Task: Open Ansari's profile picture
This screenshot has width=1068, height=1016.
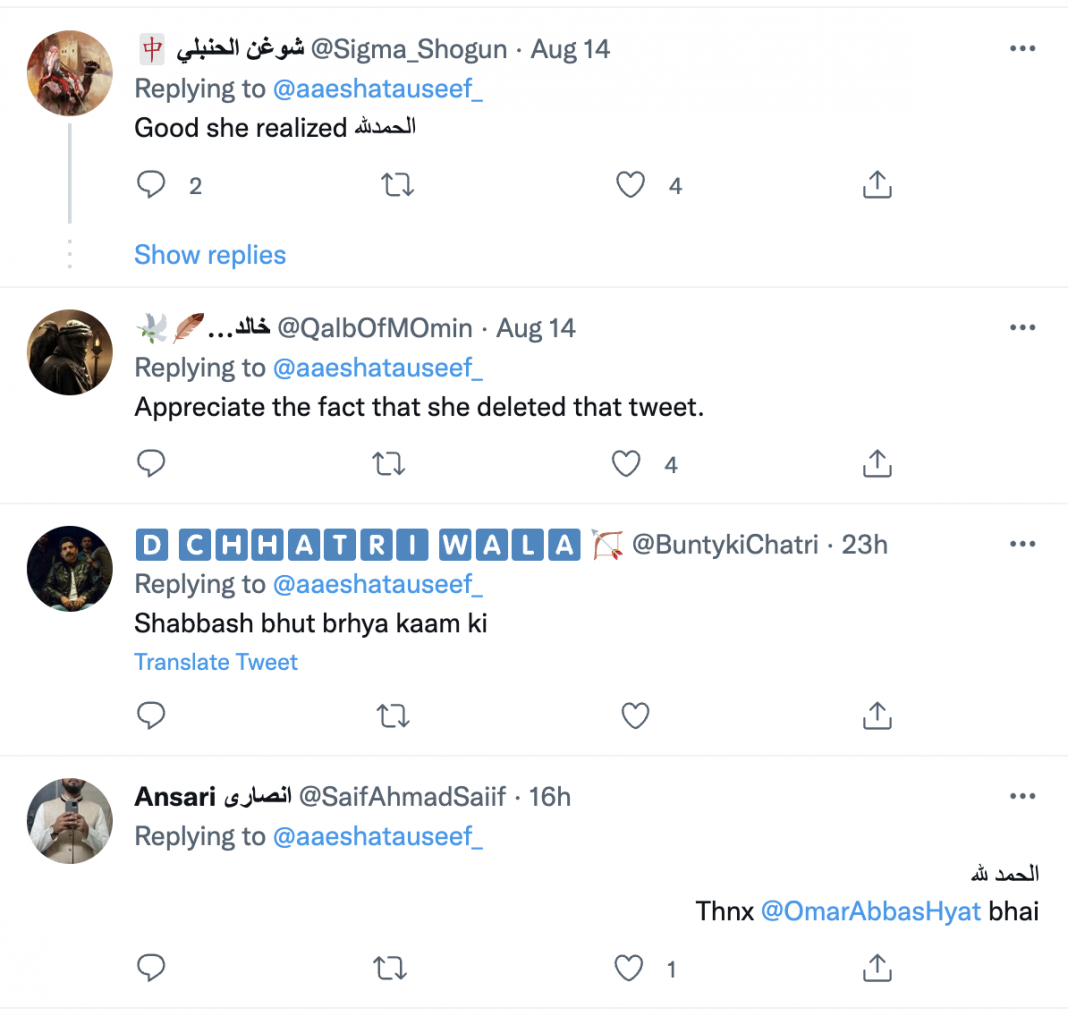Action: coord(70,820)
